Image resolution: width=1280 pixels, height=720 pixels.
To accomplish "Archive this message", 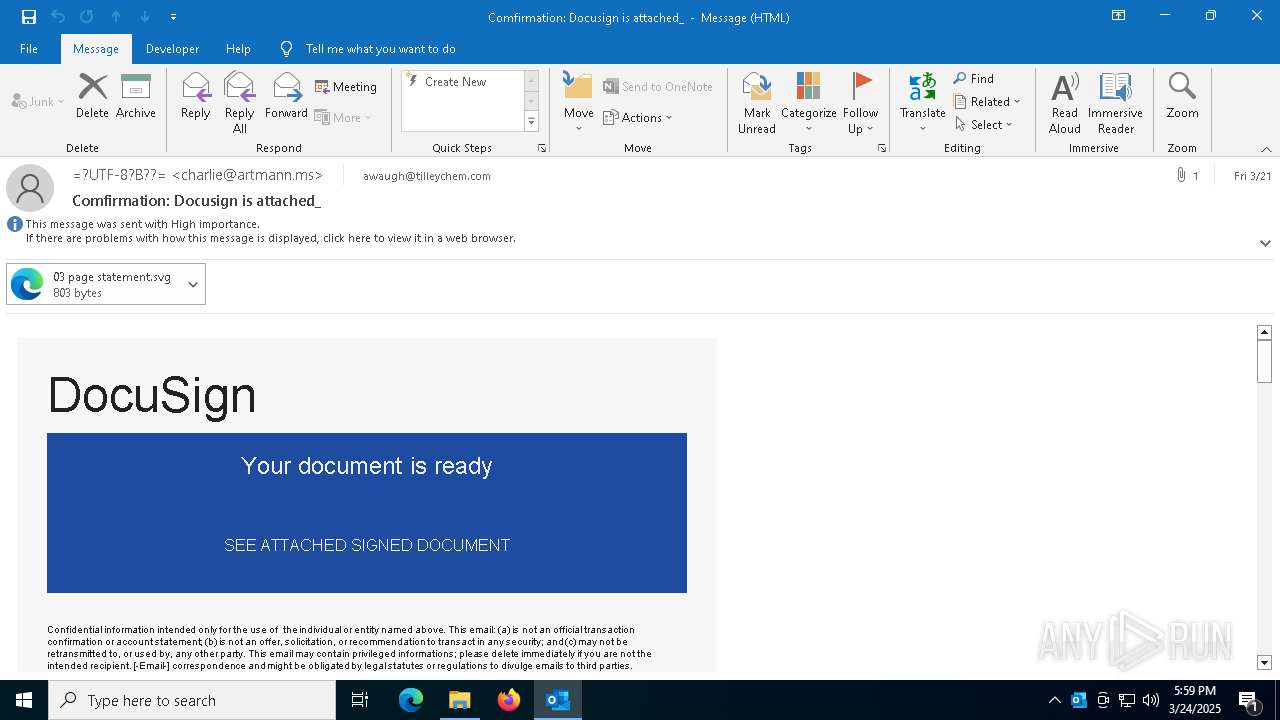I will point(136,96).
